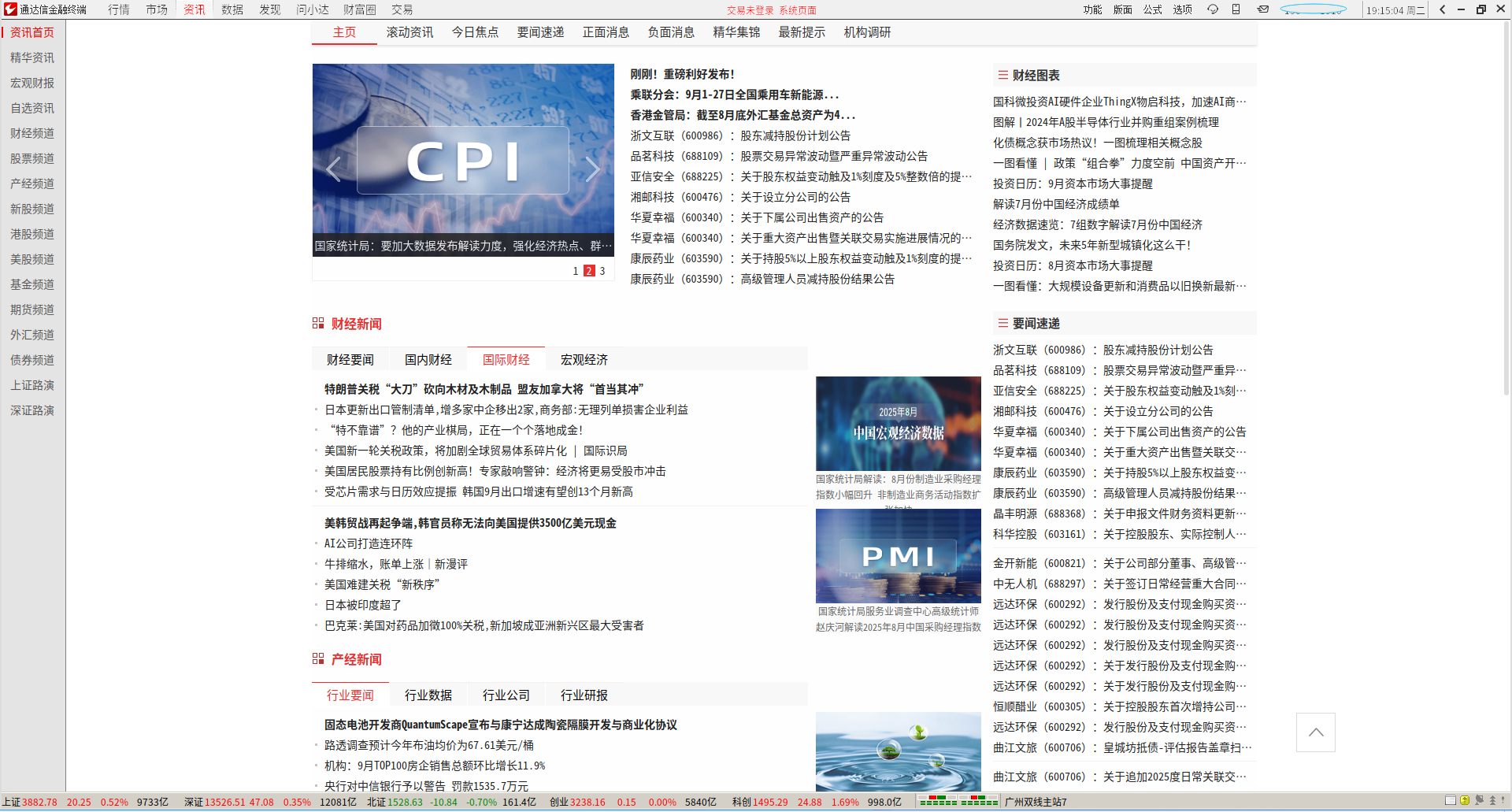
Task: Show previous slide in CPI carousel
Action: (x=333, y=169)
